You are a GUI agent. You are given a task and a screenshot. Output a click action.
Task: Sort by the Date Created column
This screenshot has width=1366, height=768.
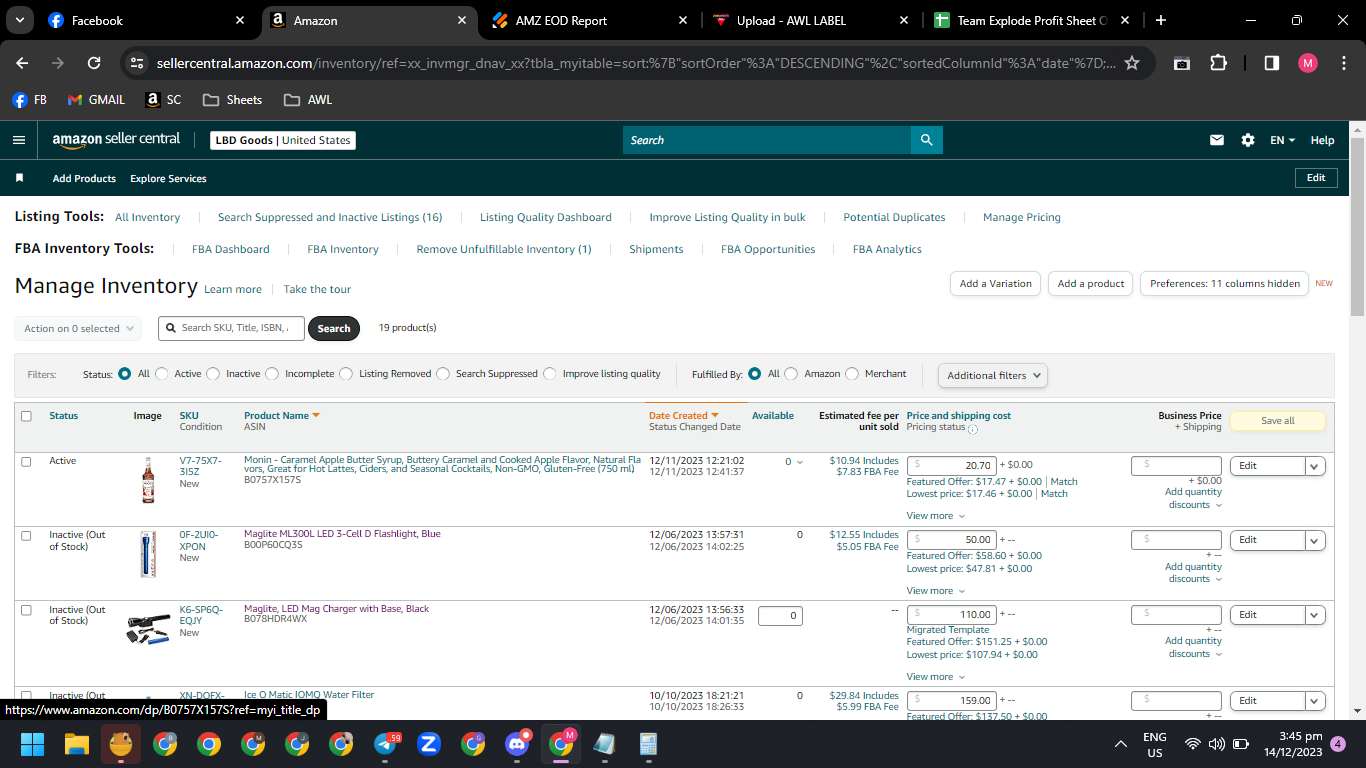point(684,416)
